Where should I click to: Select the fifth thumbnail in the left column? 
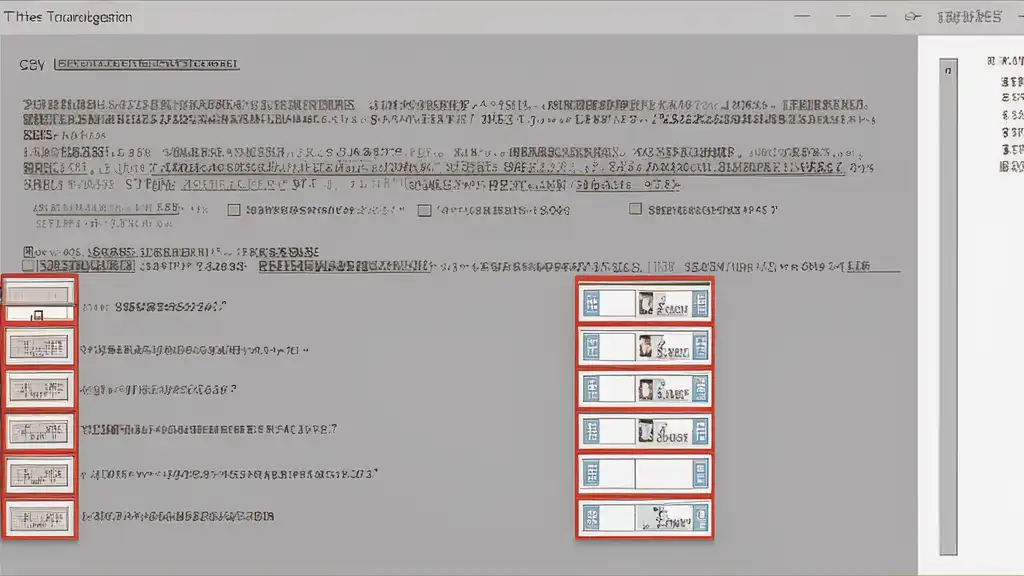[x=39, y=475]
